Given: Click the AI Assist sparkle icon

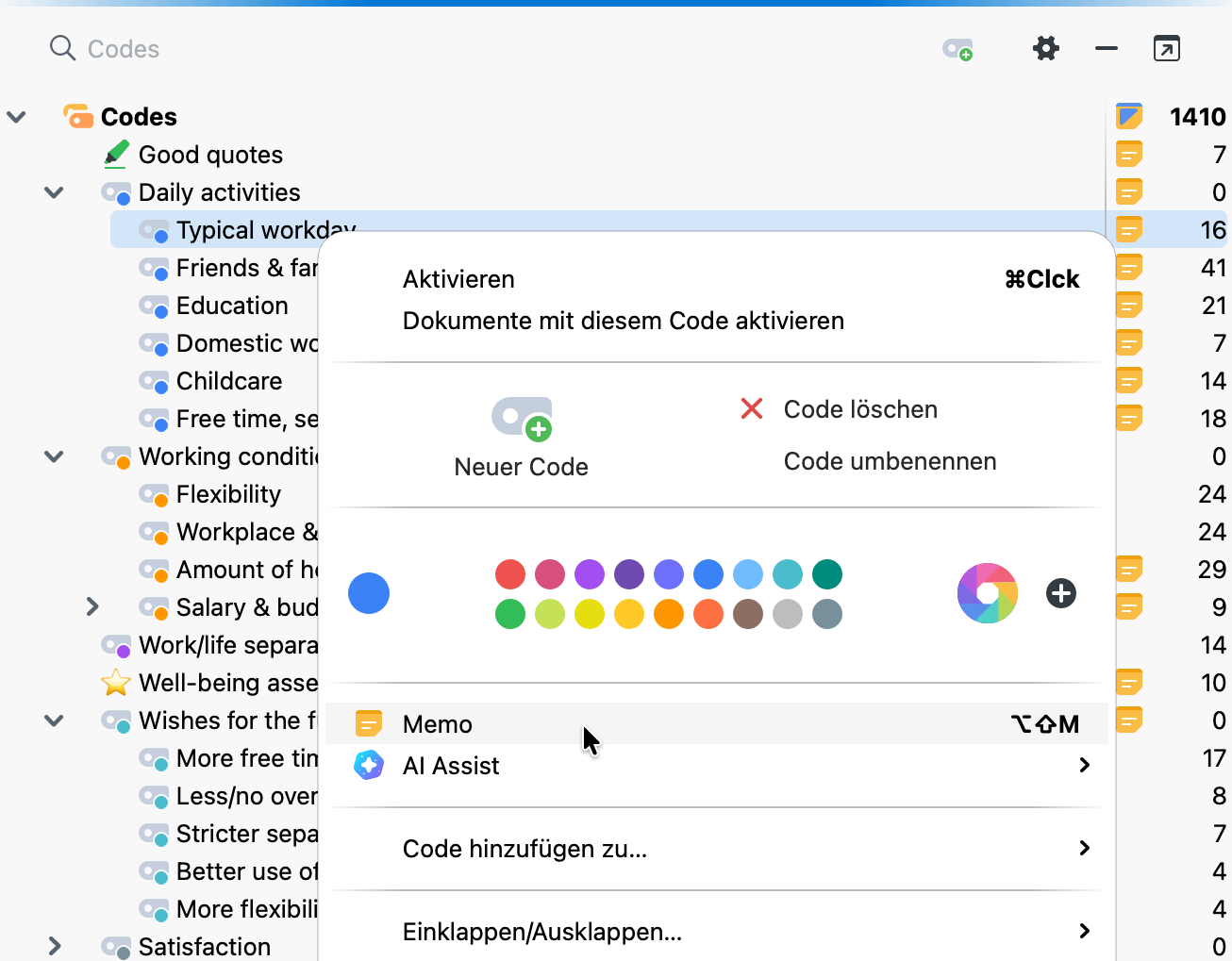Looking at the screenshot, I should [369, 765].
